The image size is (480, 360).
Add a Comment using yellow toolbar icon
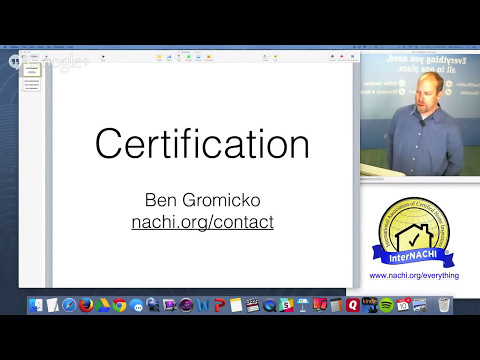[209, 58]
